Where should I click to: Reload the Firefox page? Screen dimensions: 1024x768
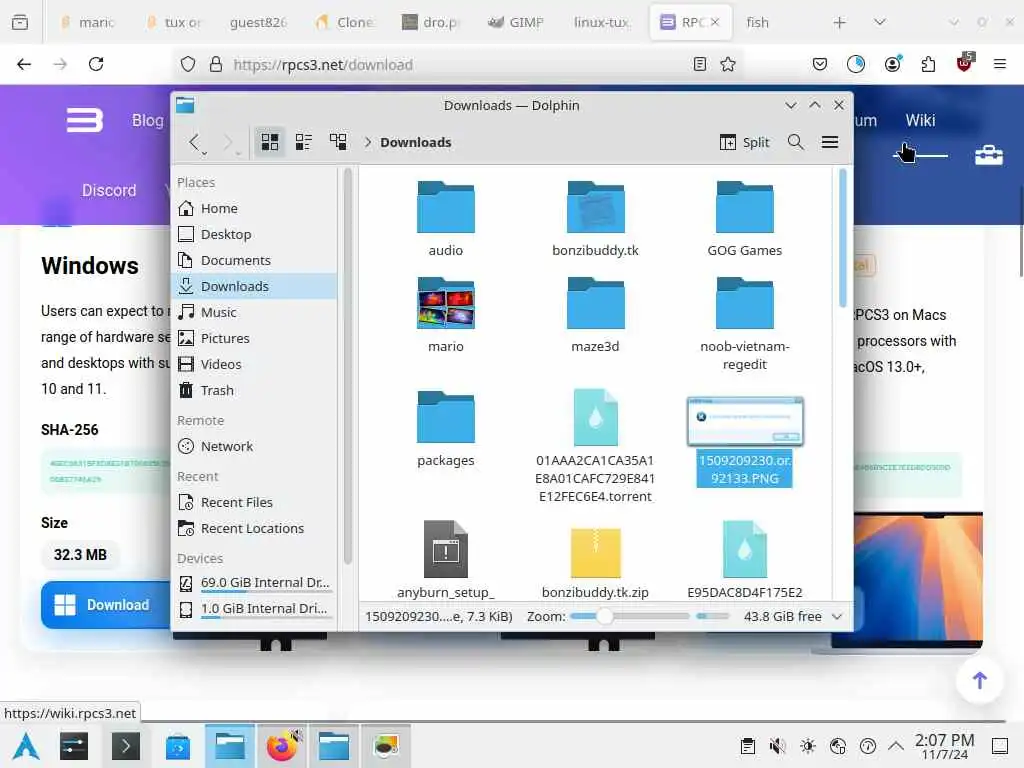point(96,64)
